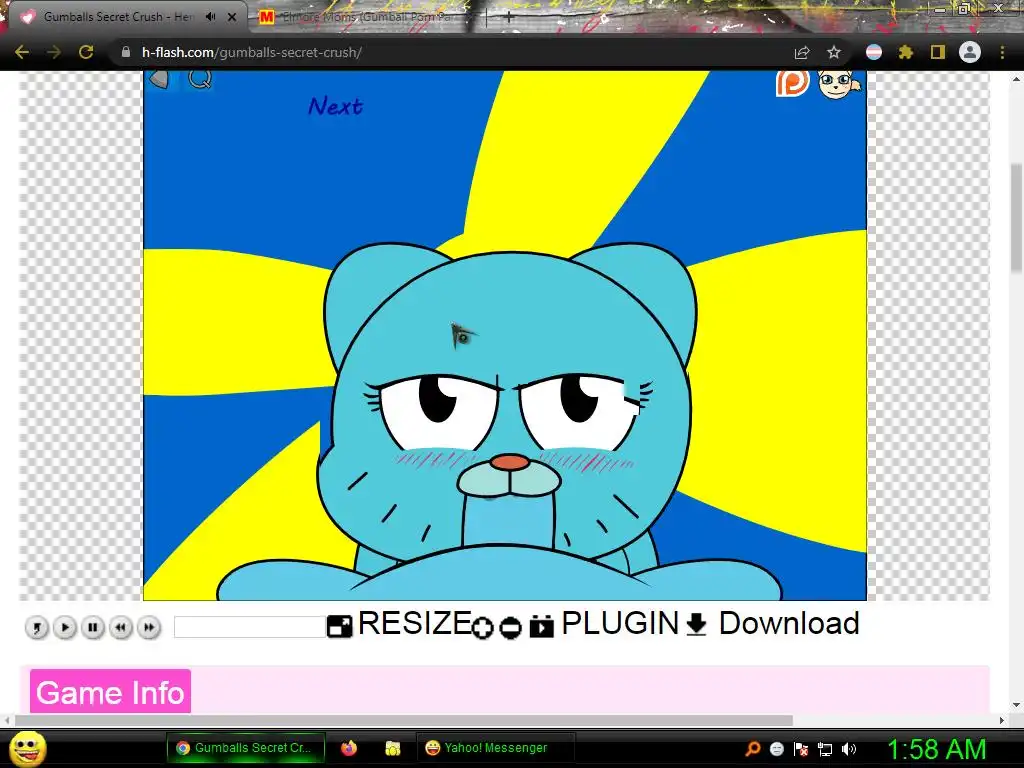Click the scroll up arrow
1024x768 pixels.
pos(1016,79)
